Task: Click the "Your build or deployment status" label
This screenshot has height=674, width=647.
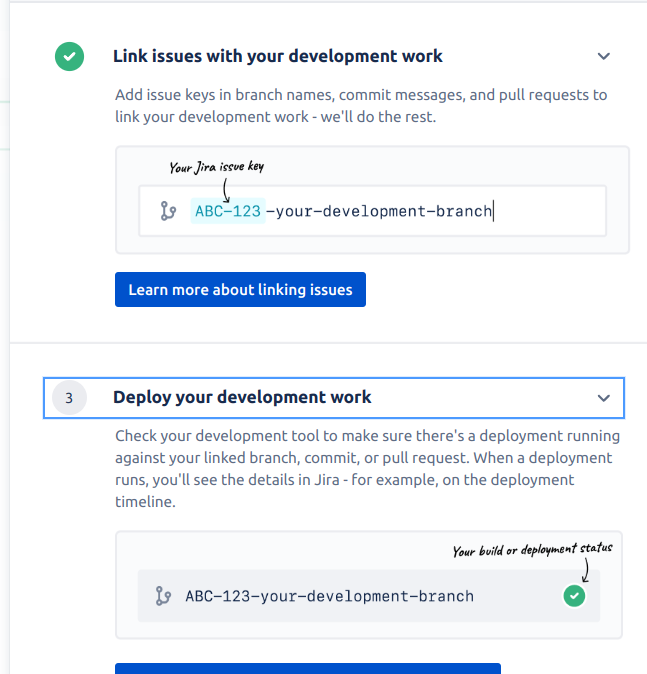Action: pyautogui.click(x=532, y=550)
